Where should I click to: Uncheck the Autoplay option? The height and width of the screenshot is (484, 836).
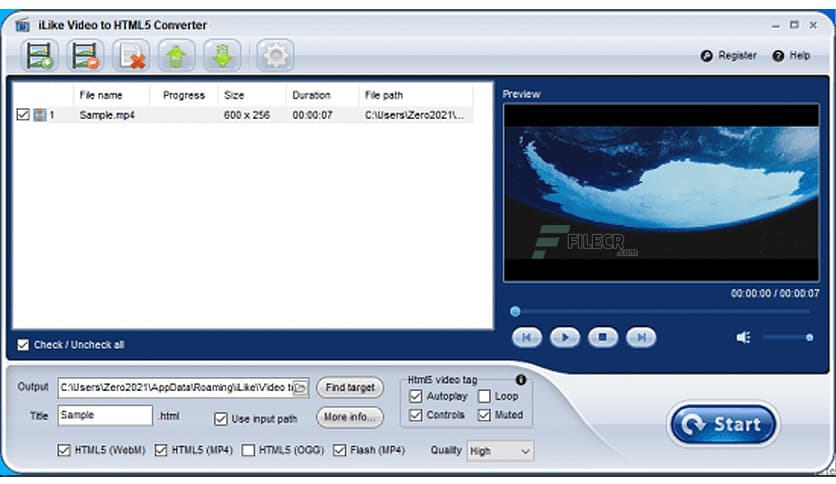click(416, 397)
